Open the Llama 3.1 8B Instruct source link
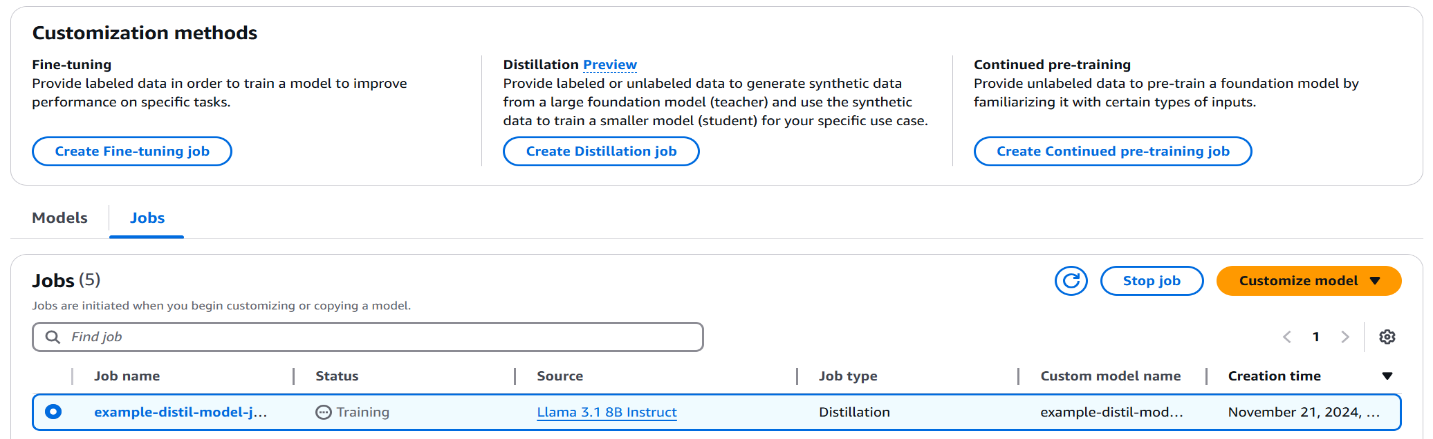1433x439 pixels. click(x=607, y=412)
